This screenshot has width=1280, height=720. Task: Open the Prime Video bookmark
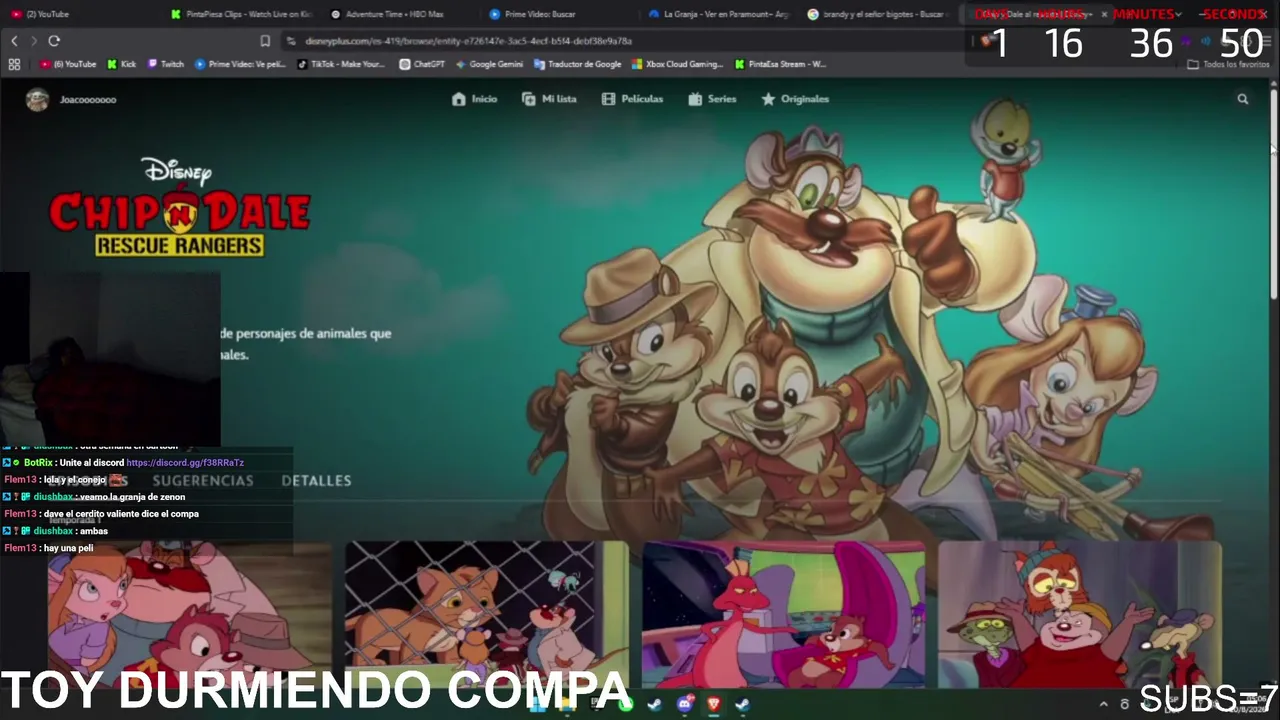(x=240, y=64)
